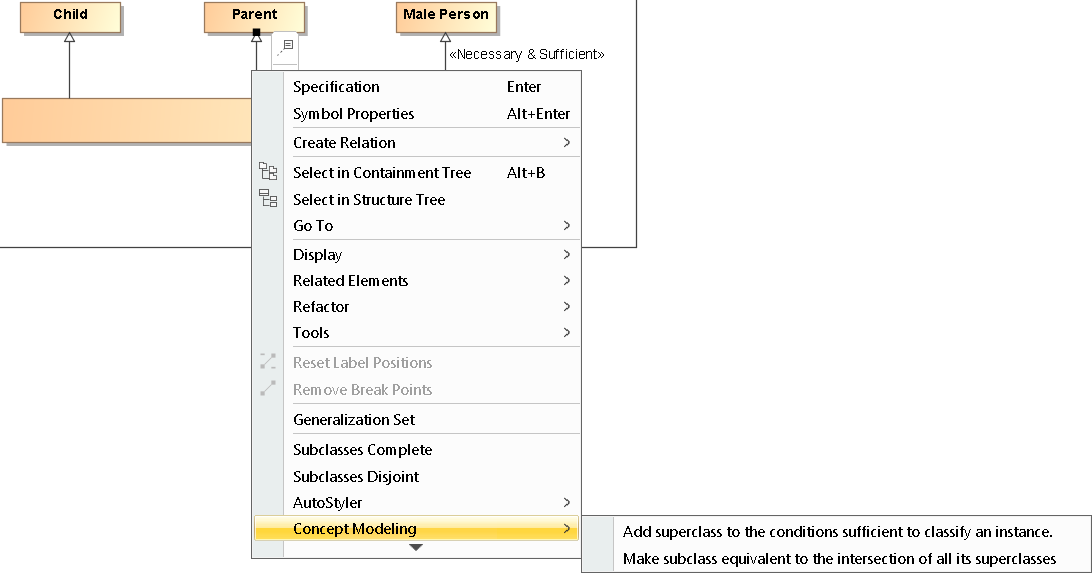Add superclass to sufficient conditions

pyautogui.click(x=837, y=532)
